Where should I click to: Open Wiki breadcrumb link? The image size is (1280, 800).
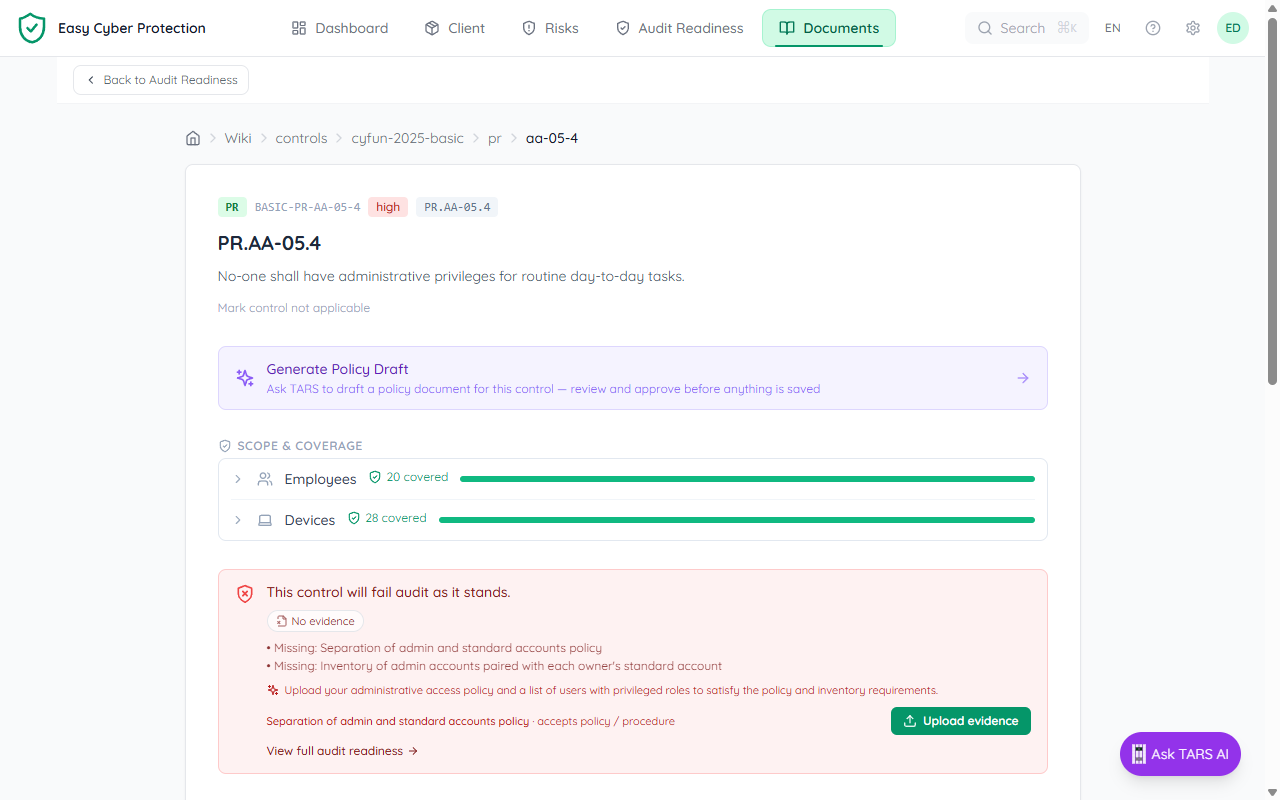238,138
